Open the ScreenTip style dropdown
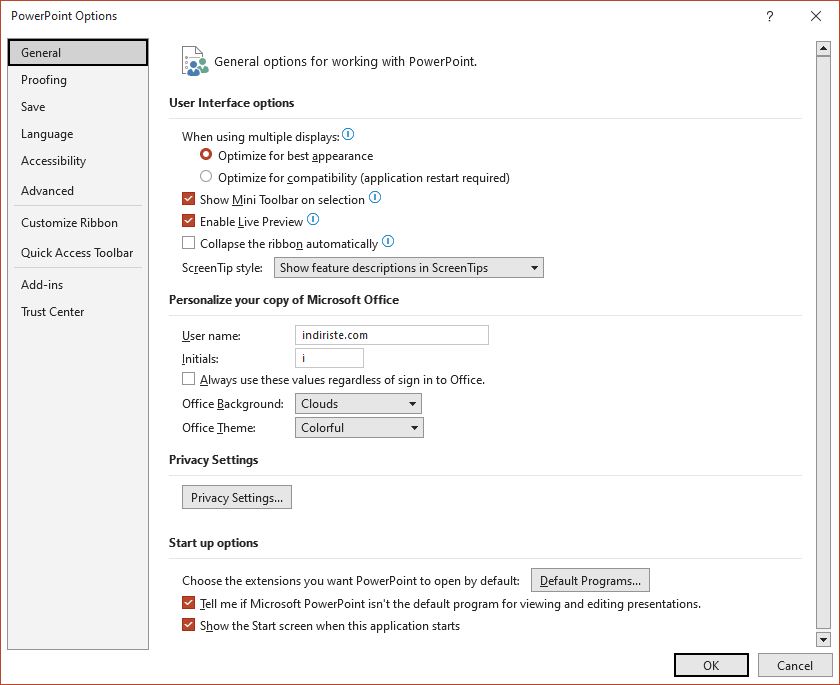Viewport: 840px width, 685px height. [409, 268]
